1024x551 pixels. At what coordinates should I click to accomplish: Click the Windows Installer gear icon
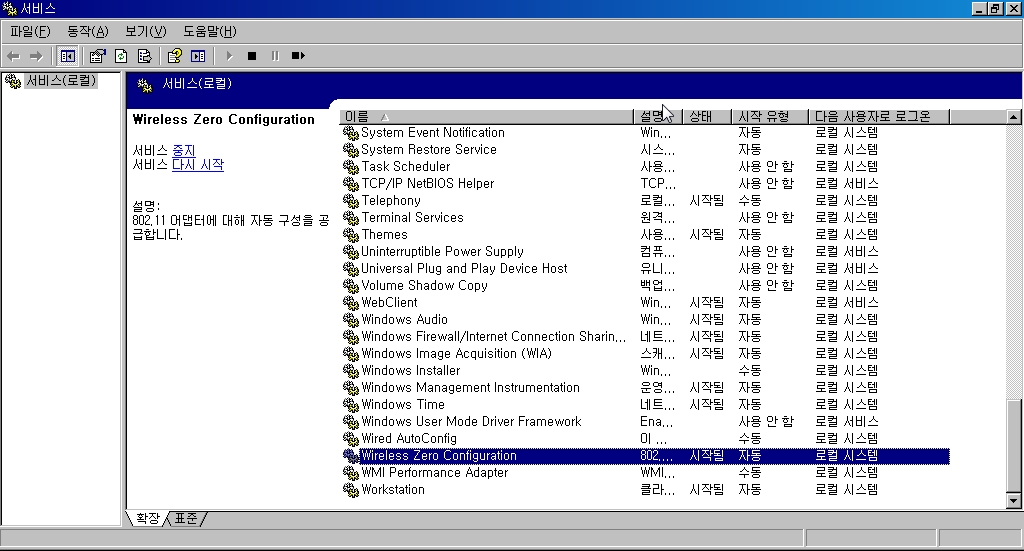[351, 370]
